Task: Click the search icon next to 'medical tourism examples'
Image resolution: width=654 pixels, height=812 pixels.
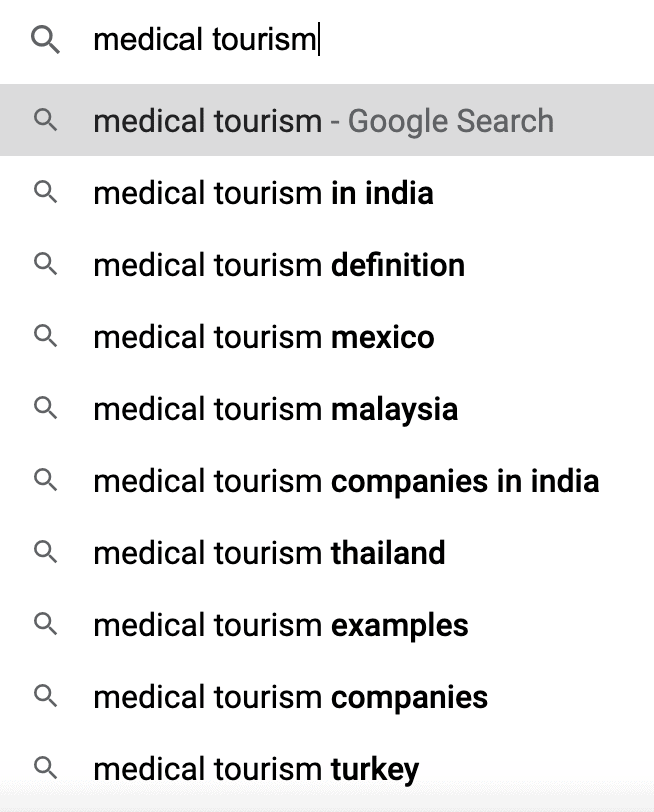Action: tap(44, 625)
